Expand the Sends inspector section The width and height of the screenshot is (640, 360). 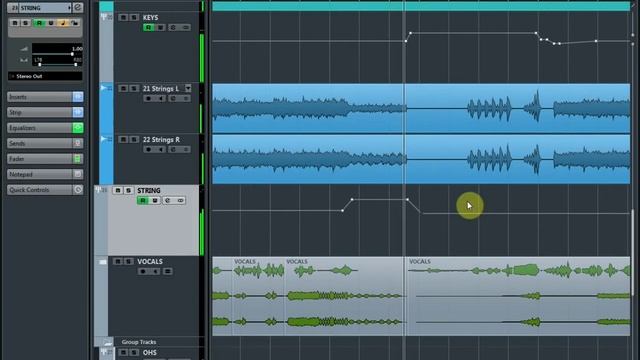[x=40, y=143]
